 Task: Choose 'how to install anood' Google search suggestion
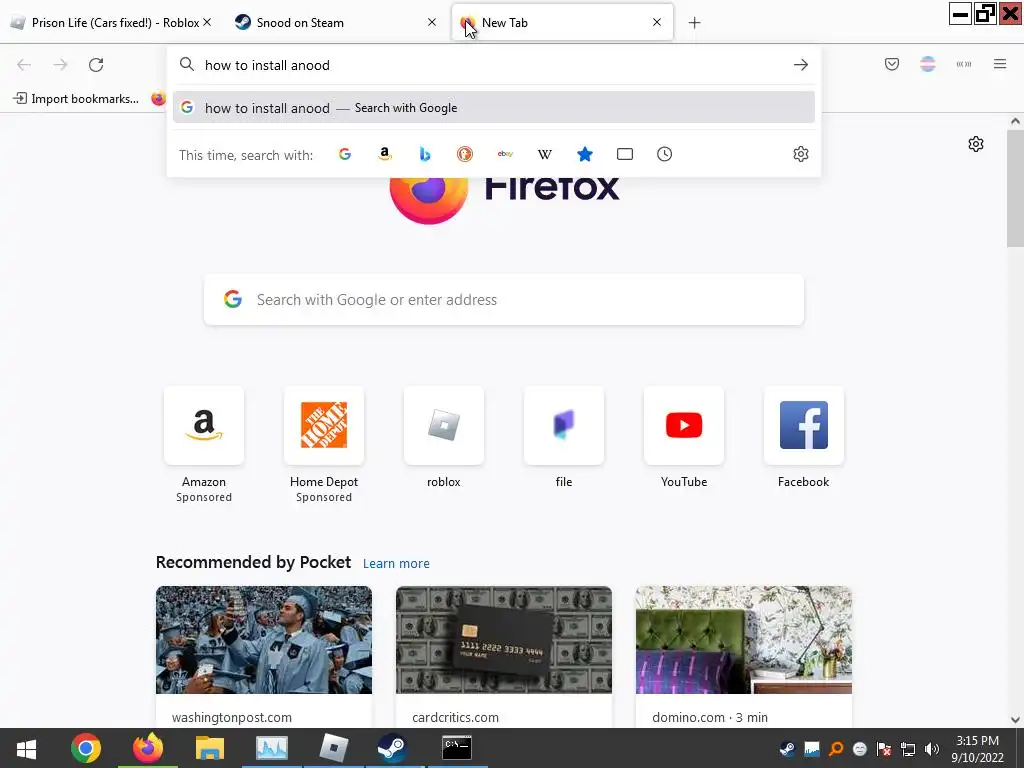(494, 108)
